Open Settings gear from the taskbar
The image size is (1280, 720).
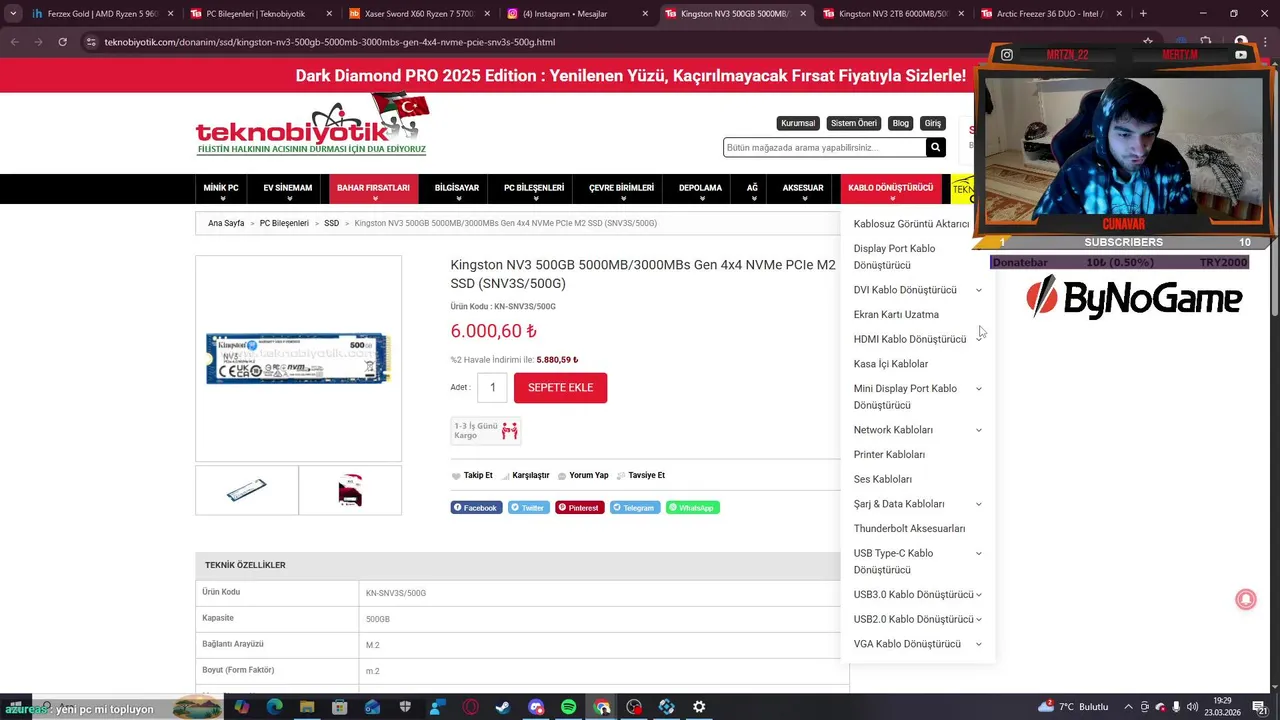[699, 707]
